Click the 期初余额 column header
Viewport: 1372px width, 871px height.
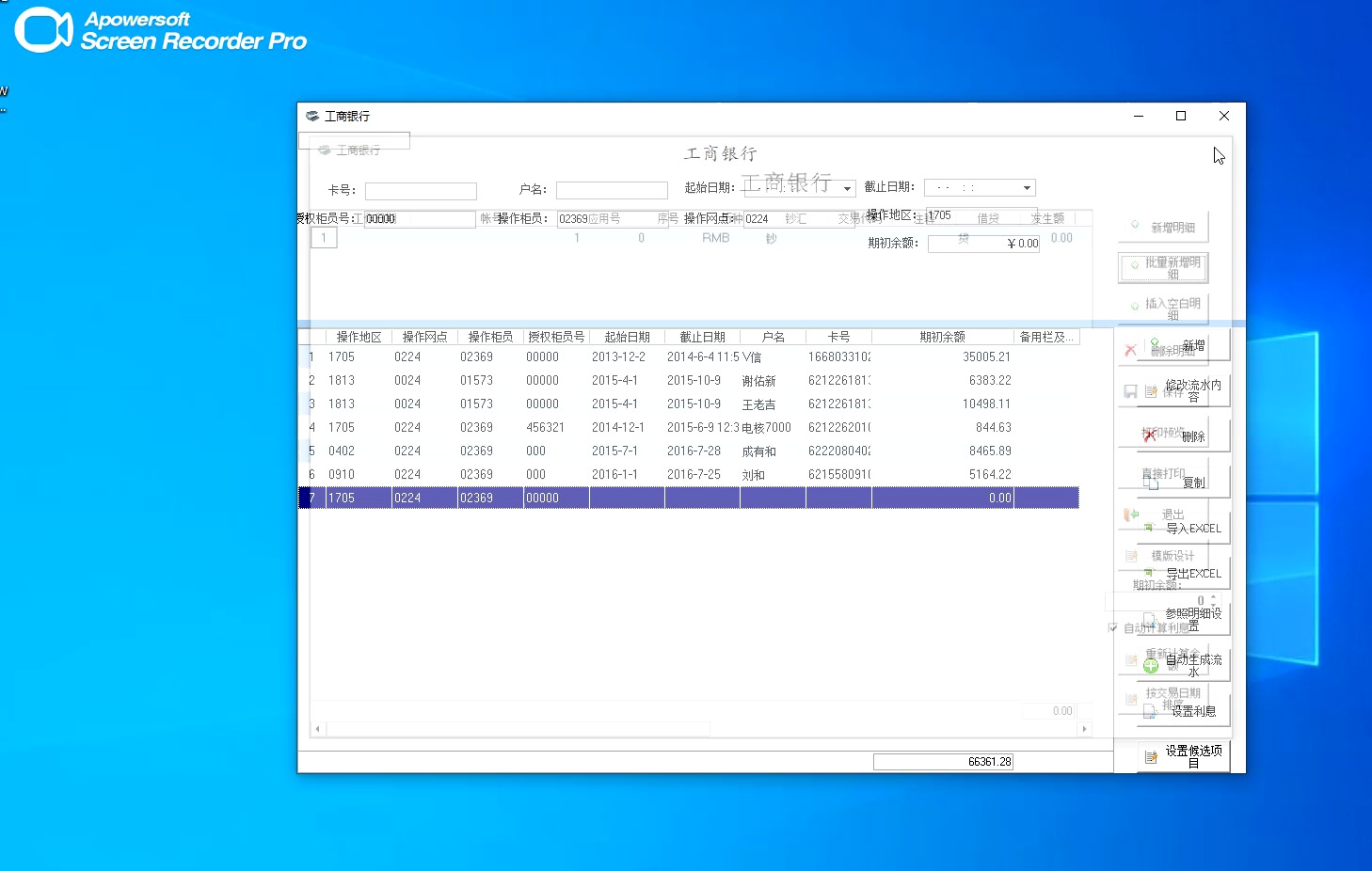click(943, 337)
